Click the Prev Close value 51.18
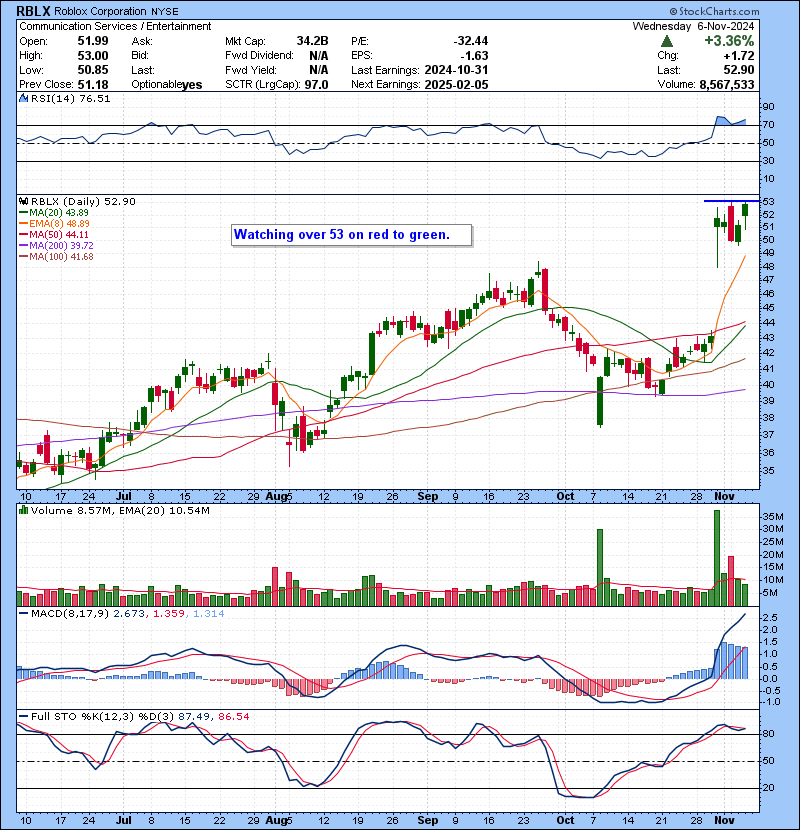800x830 pixels. 93,85
